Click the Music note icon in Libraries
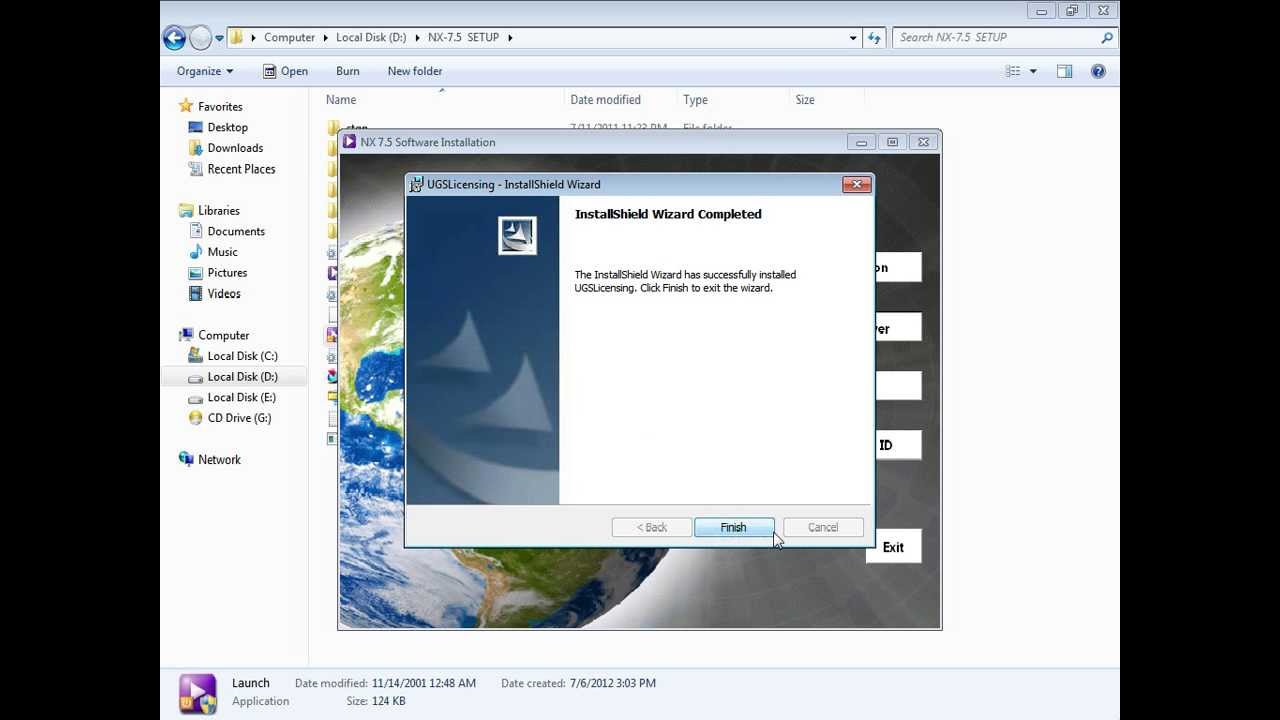This screenshot has width=1280, height=720. [196, 252]
